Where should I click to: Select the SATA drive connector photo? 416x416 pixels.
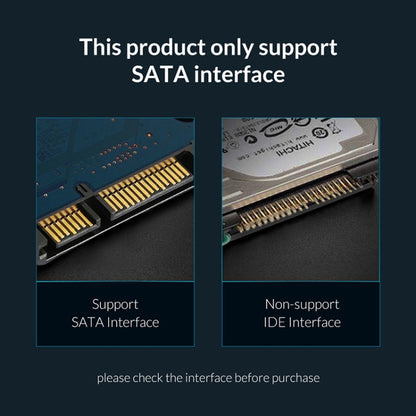pyautogui.click(x=115, y=199)
